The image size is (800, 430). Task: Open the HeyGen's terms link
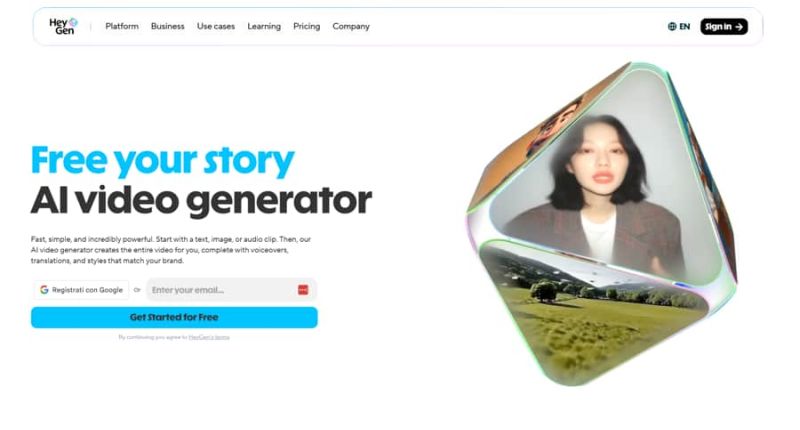(209, 337)
